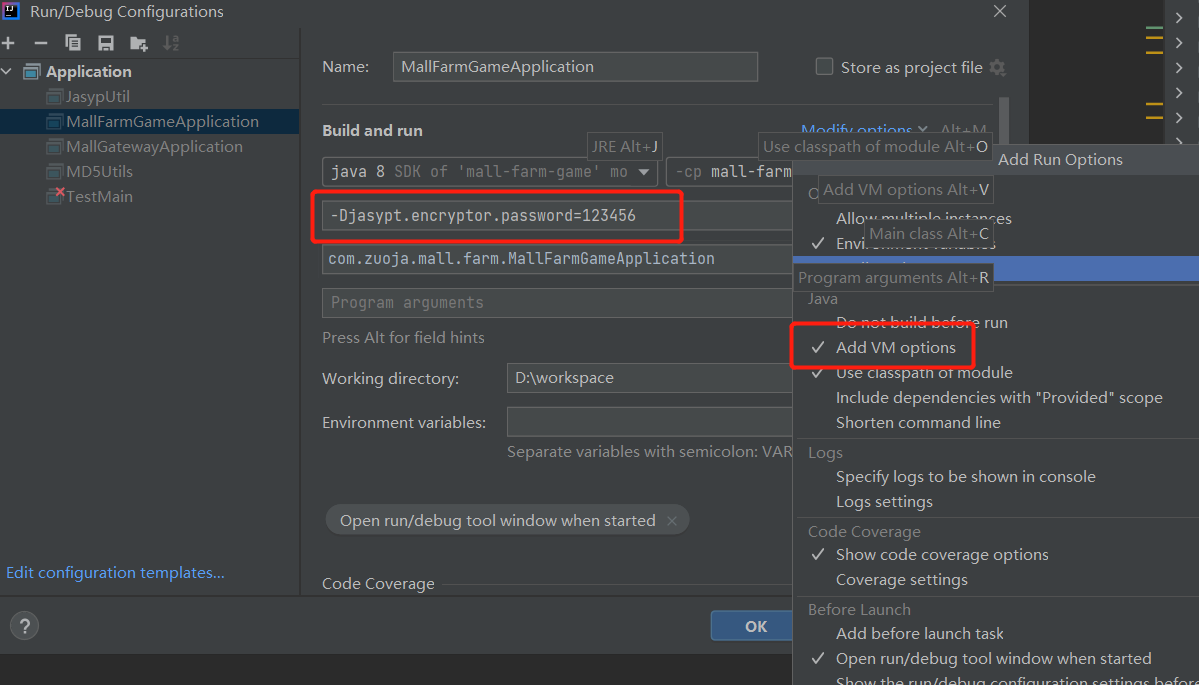Screen dimensions: 1199x685
Task: Click the -cp mall-farm module field
Action: (x=729, y=172)
